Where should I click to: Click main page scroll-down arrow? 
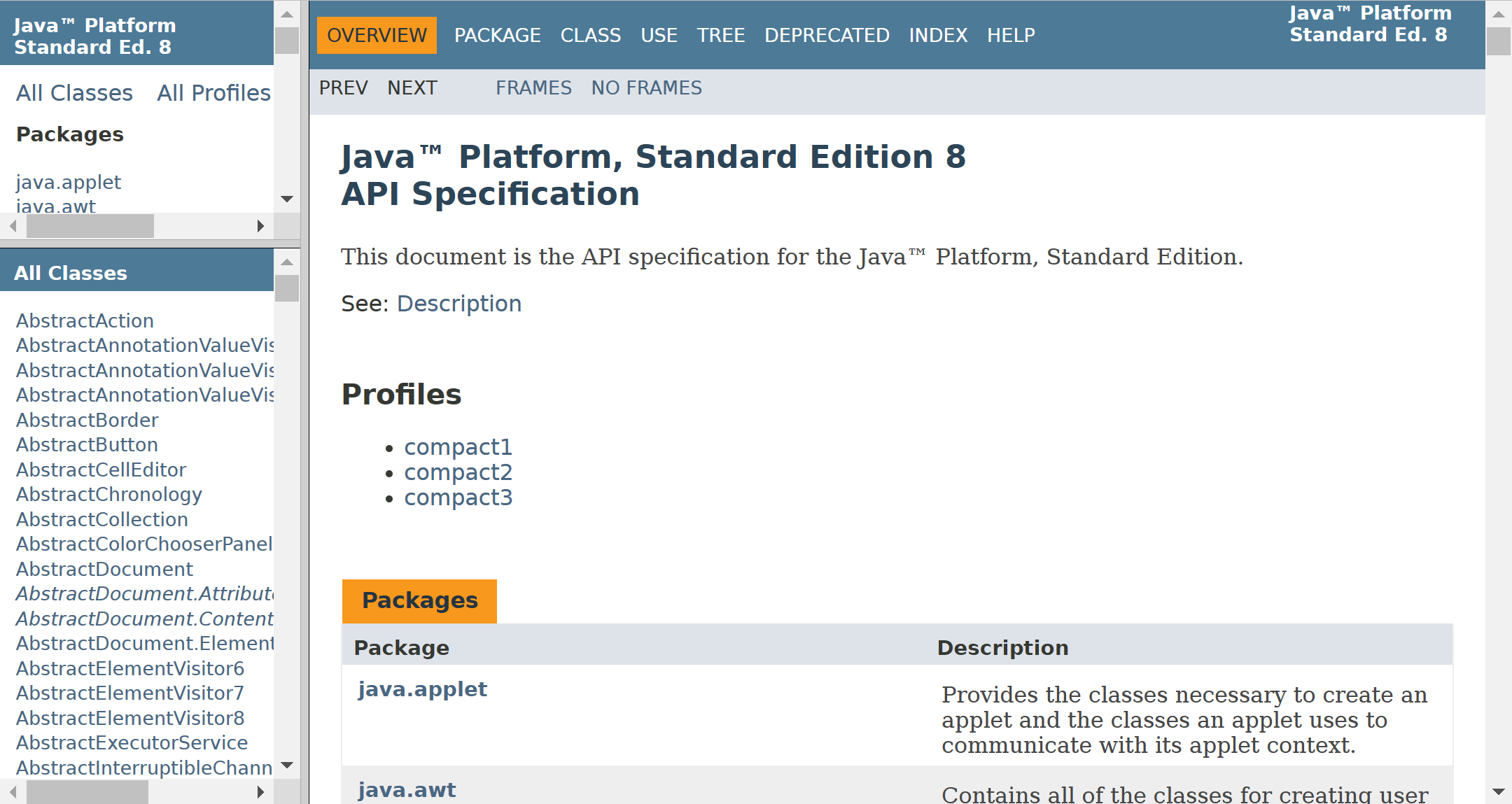[1498, 792]
